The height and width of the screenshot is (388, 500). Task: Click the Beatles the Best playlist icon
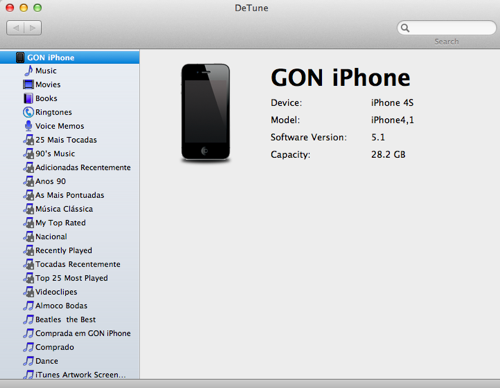pyautogui.click(x=29, y=319)
